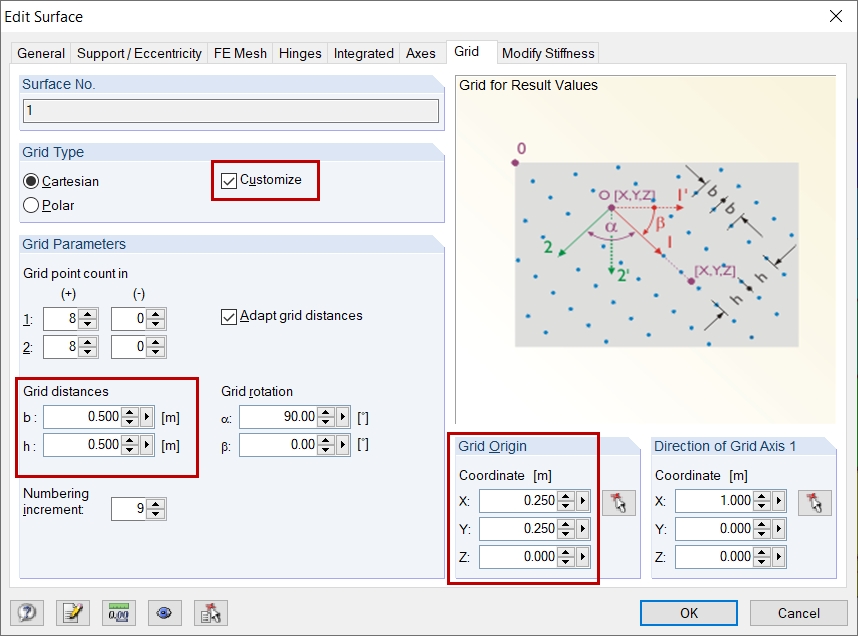
Task: Open the help icon button
Action: 27,612
